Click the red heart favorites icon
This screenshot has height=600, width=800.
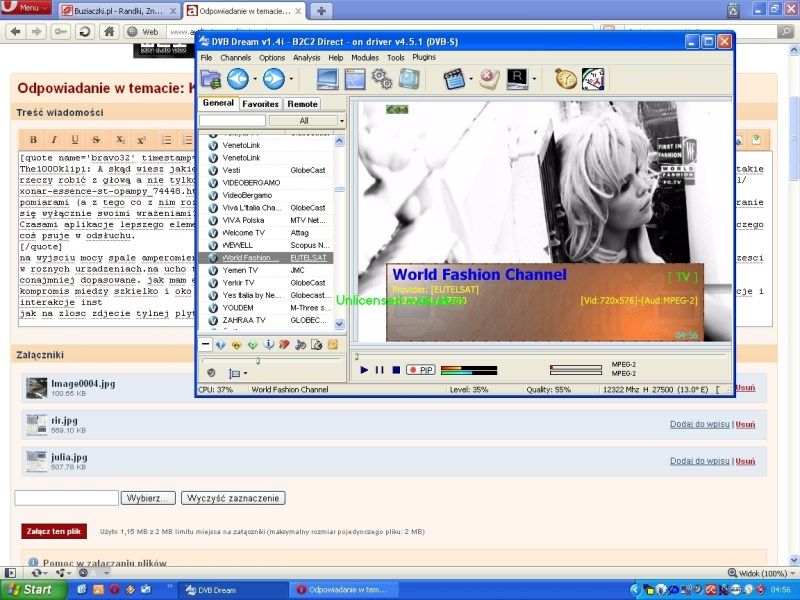click(284, 345)
